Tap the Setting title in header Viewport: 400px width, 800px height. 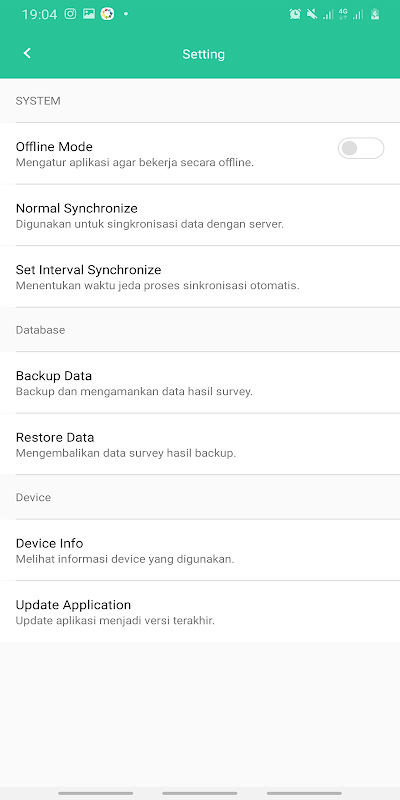pos(204,54)
